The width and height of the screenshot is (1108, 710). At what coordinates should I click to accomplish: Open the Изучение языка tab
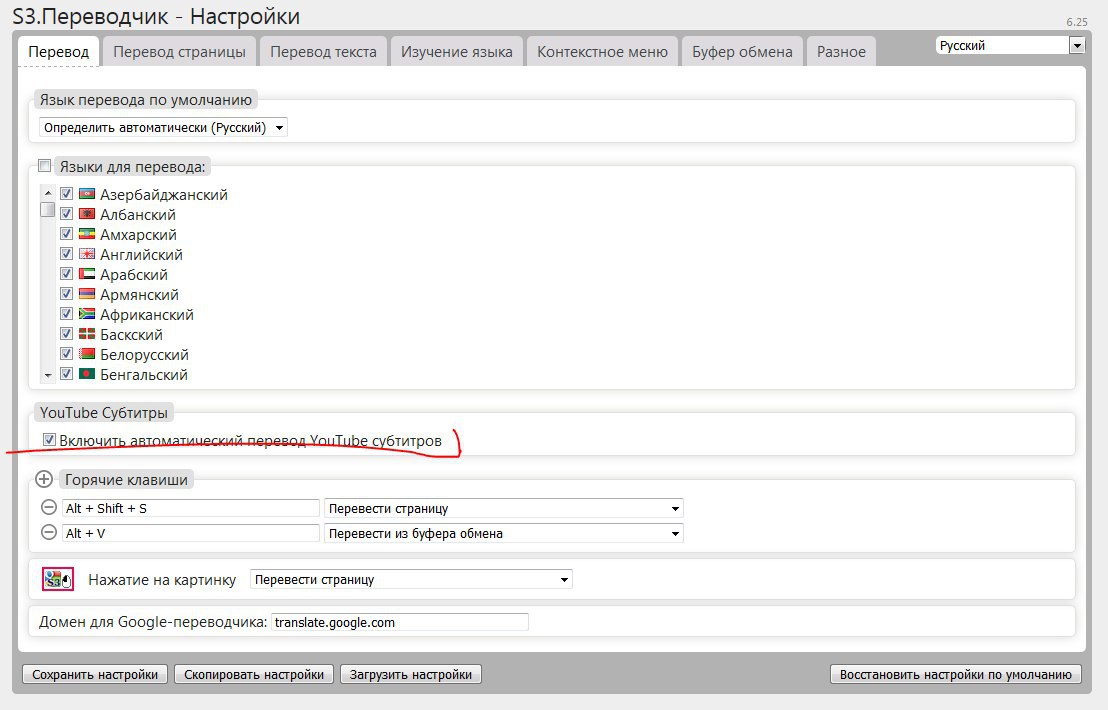(456, 52)
